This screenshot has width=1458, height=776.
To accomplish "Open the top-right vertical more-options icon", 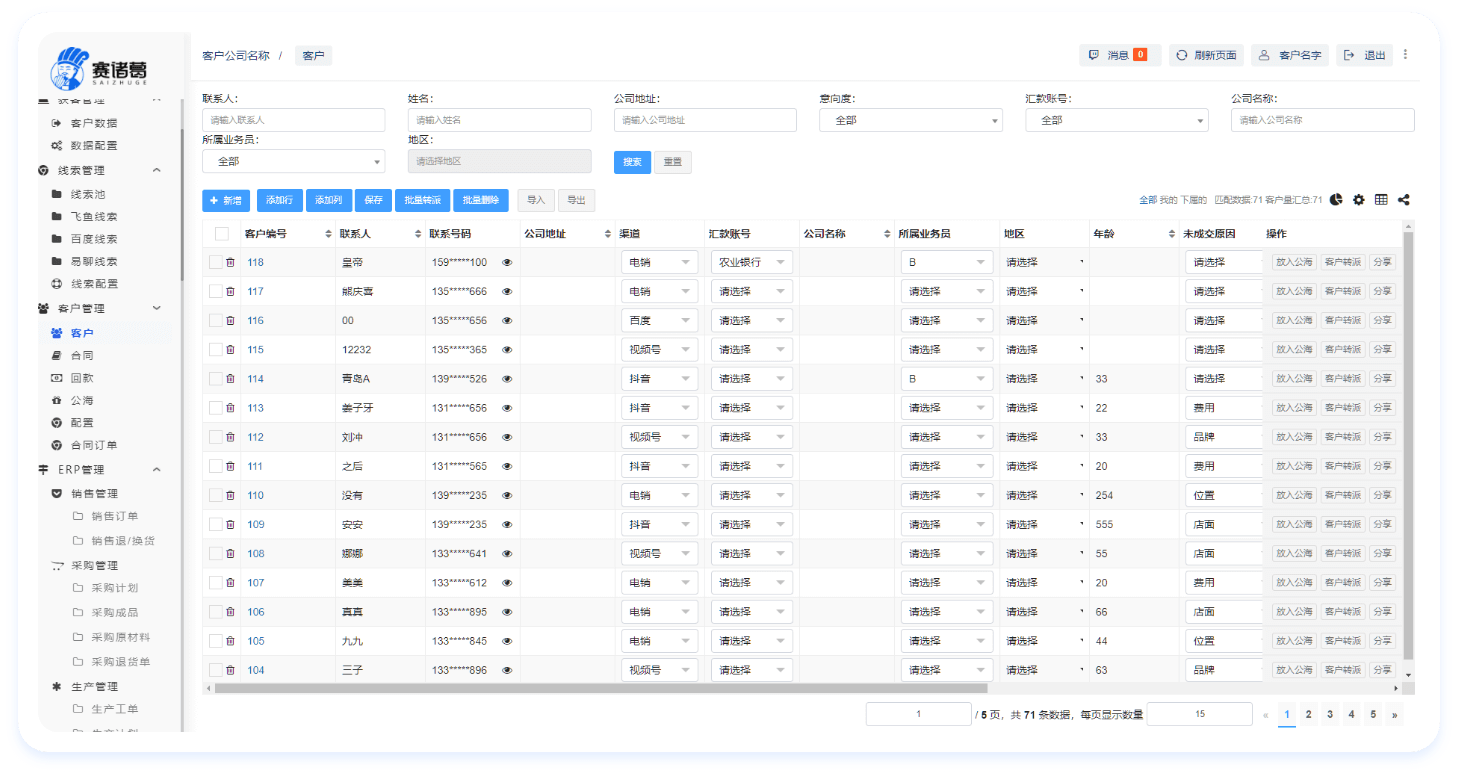I will pos(1405,55).
